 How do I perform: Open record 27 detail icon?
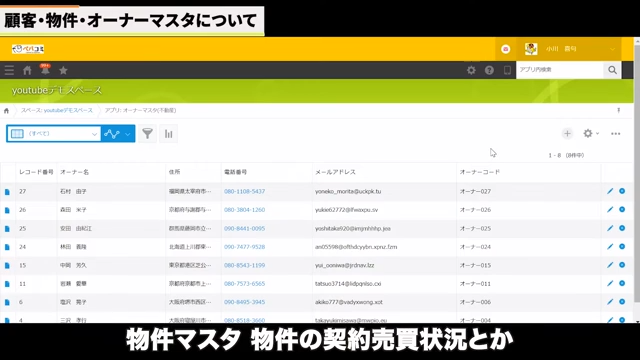[7, 191]
